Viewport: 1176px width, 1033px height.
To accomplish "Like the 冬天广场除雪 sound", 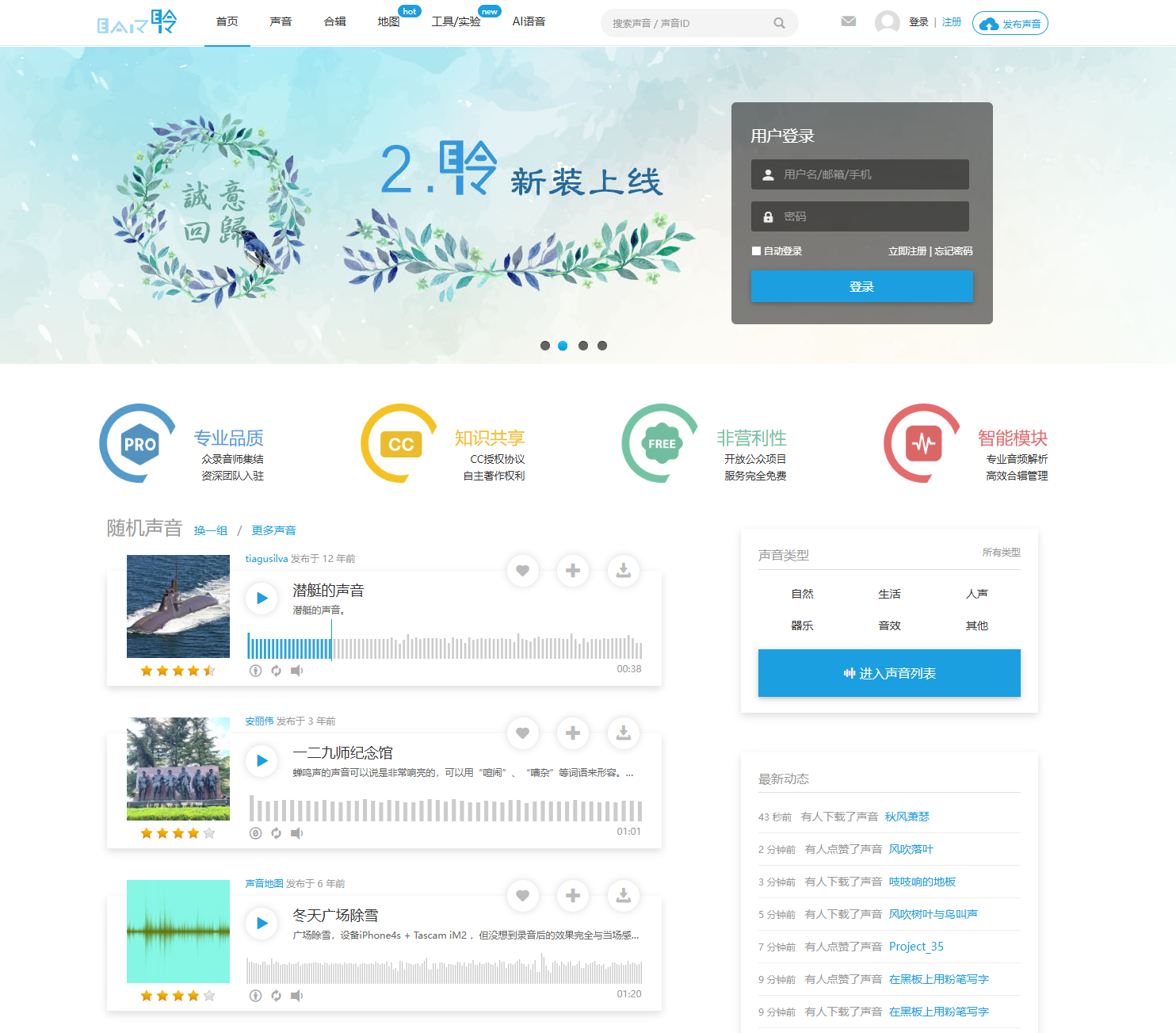I will tap(523, 896).
